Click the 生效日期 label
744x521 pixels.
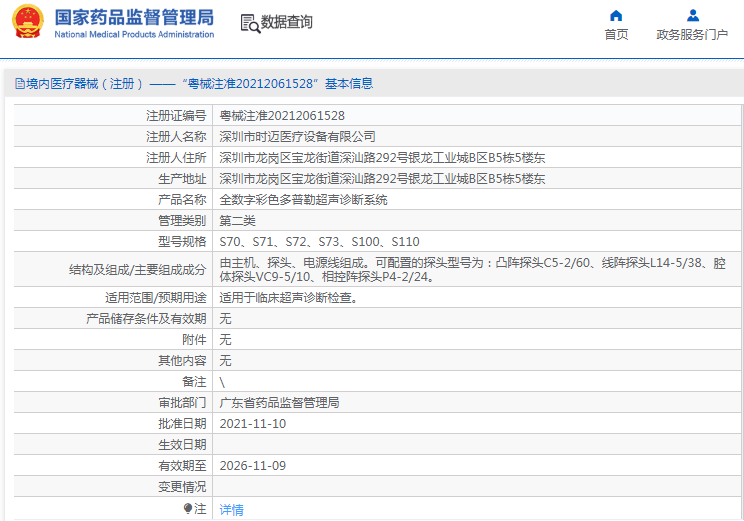click(x=182, y=445)
